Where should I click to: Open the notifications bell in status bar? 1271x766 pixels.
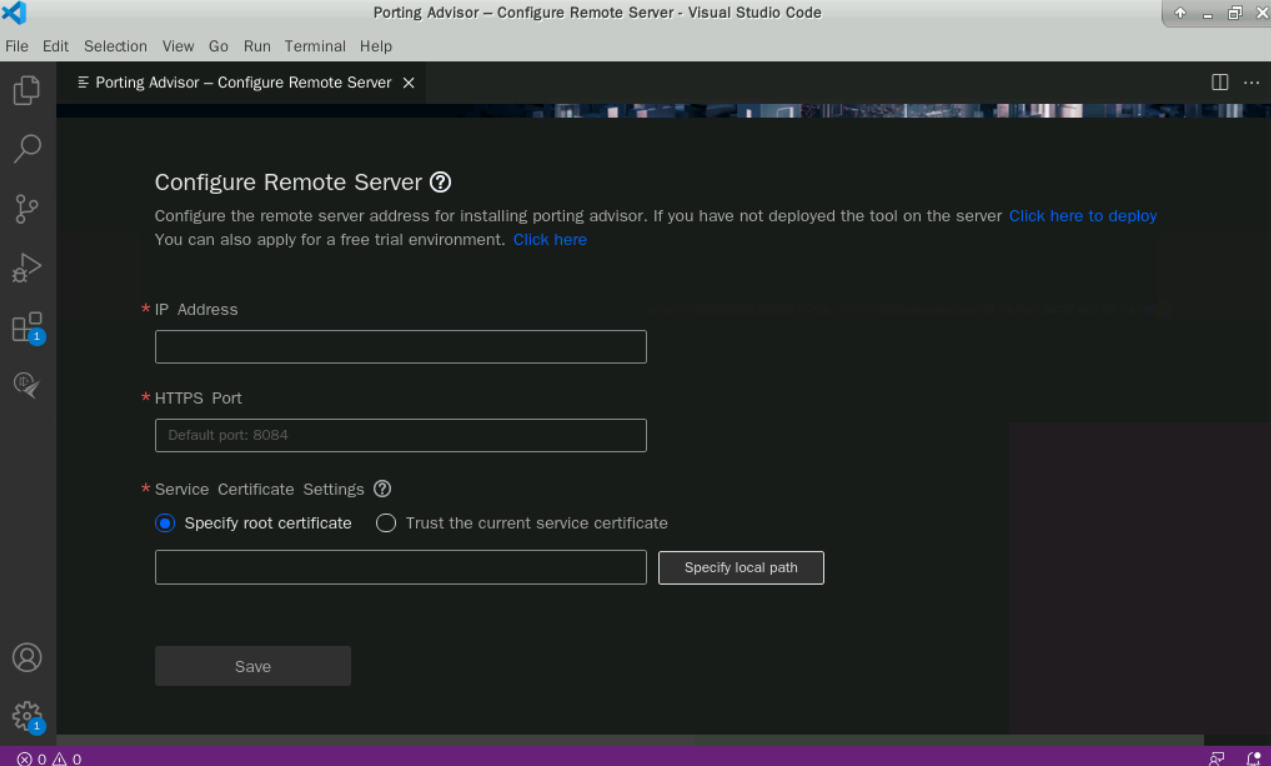pos(1253,759)
